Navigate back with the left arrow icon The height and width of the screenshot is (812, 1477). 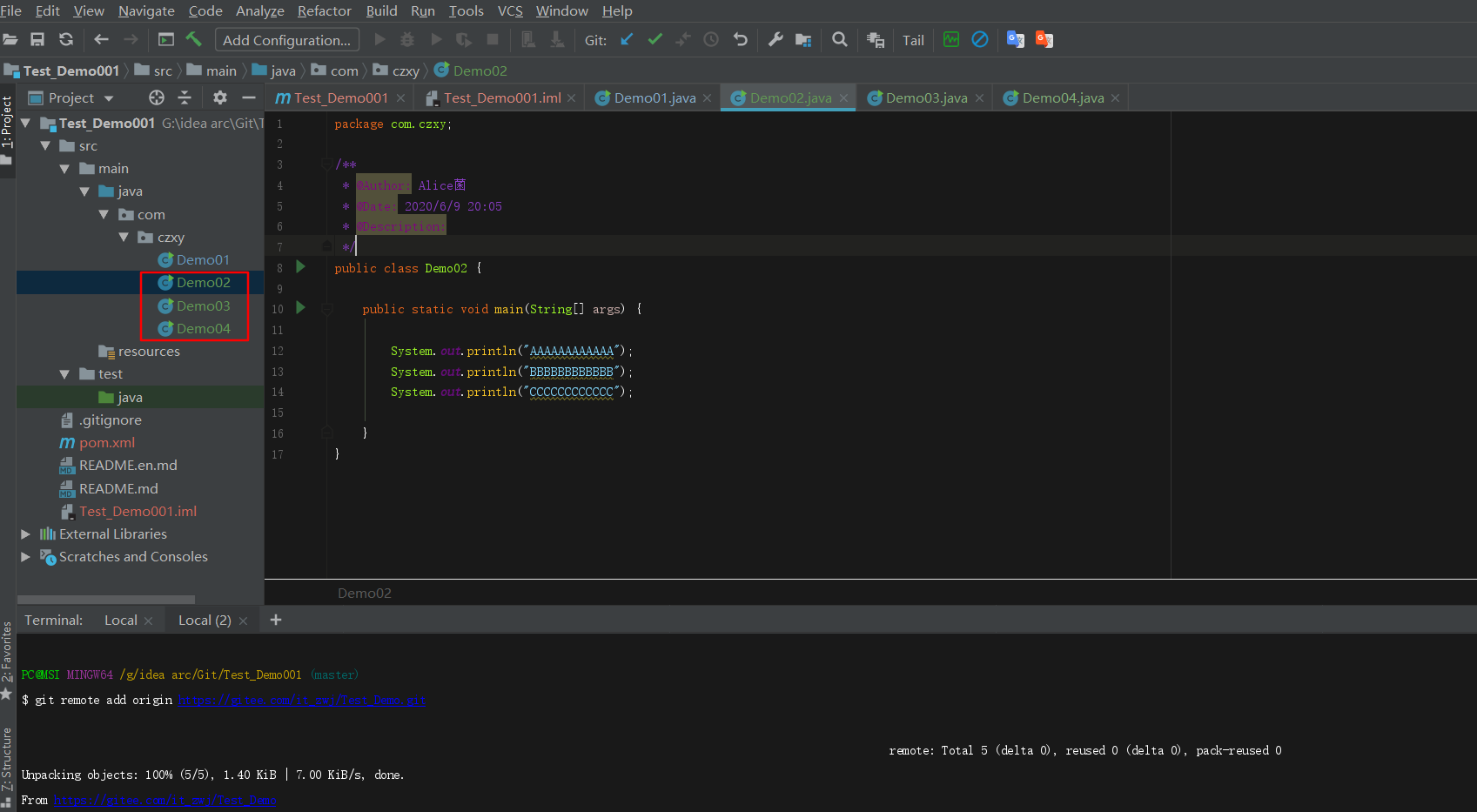tap(101, 39)
